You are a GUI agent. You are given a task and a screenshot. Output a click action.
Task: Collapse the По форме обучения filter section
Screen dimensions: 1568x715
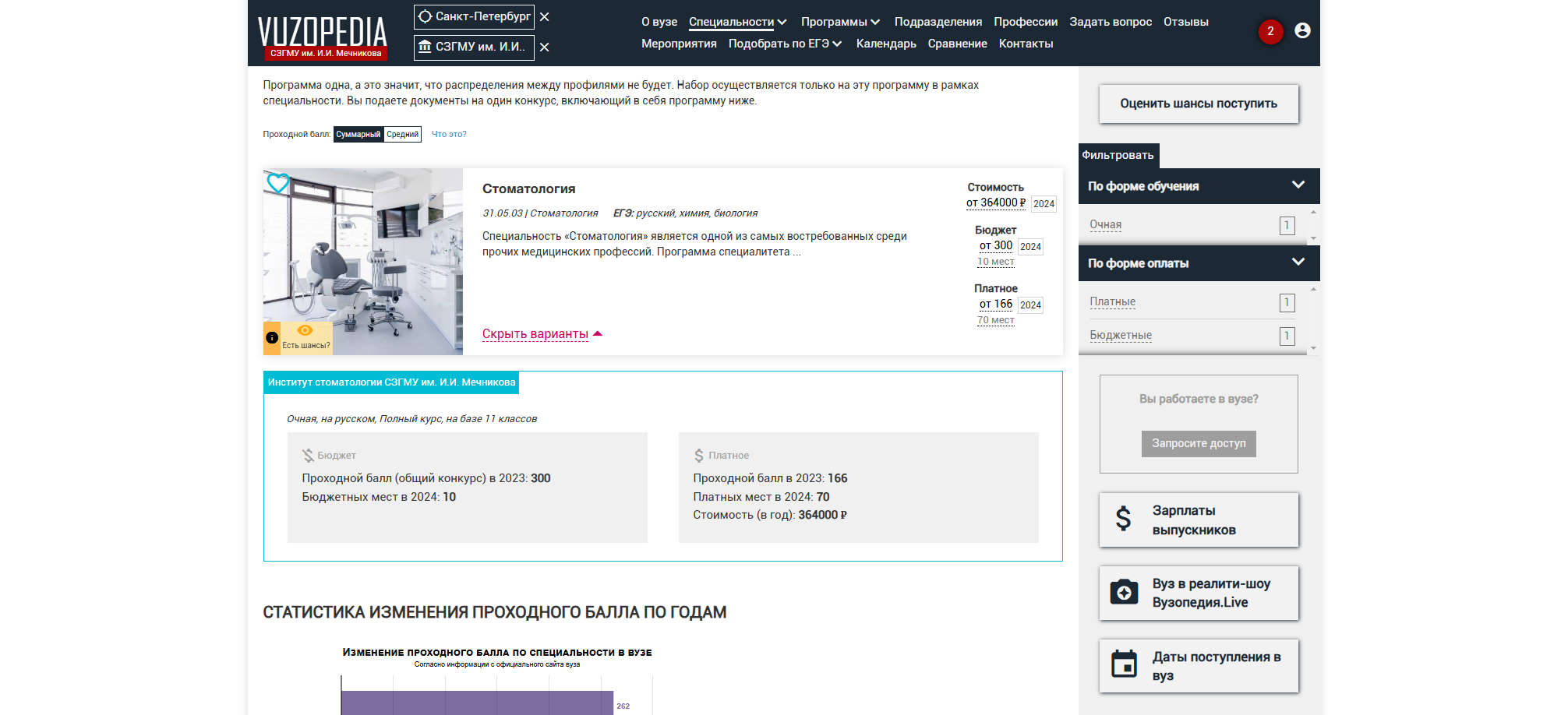click(x=1199, y=186)
